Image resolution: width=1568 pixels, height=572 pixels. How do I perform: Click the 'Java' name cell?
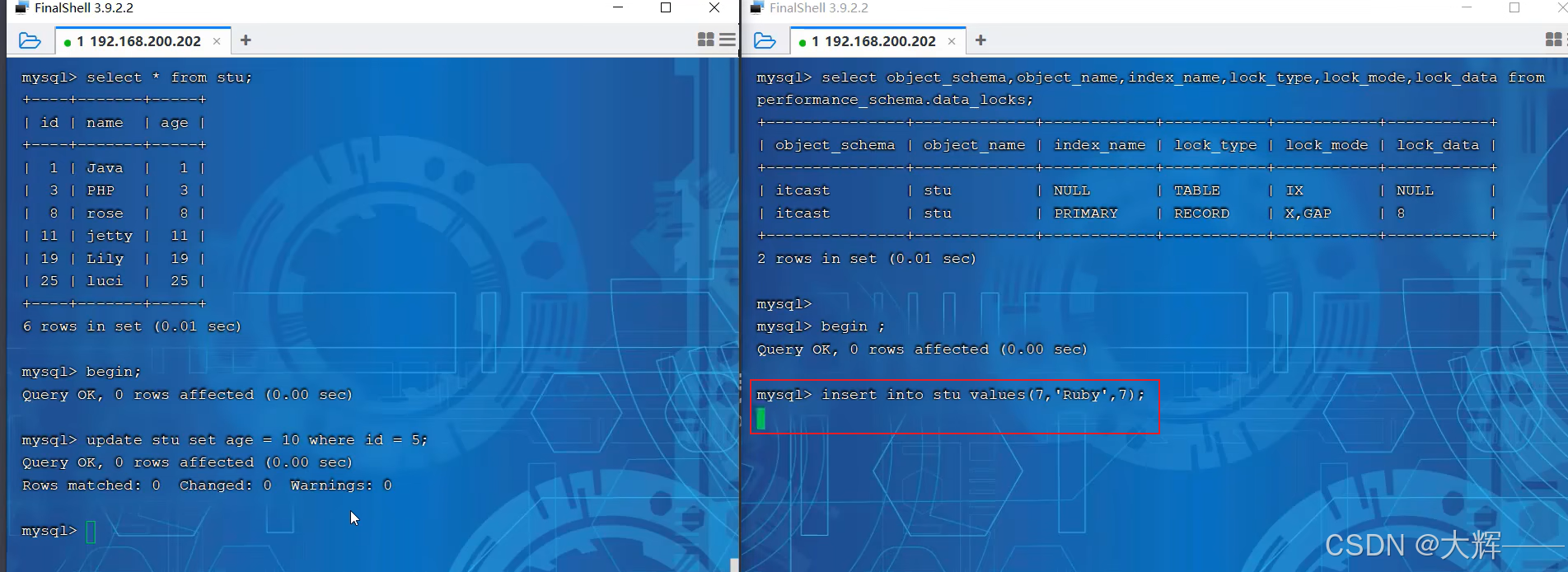(105, 168)
